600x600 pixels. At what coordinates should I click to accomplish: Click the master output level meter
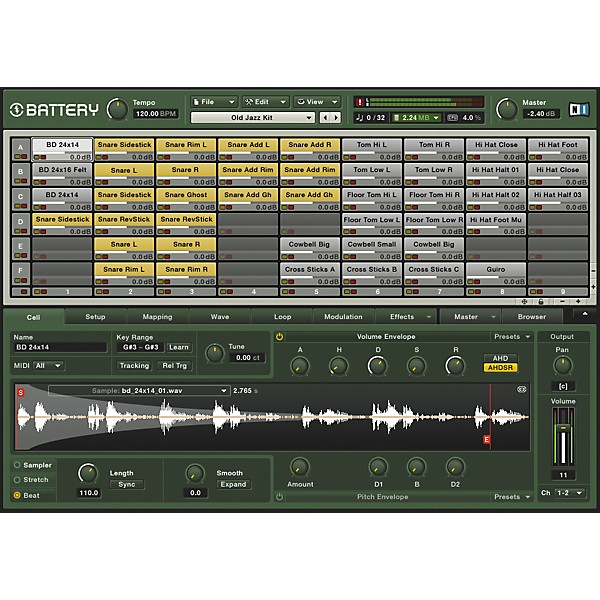coord(425,102)
